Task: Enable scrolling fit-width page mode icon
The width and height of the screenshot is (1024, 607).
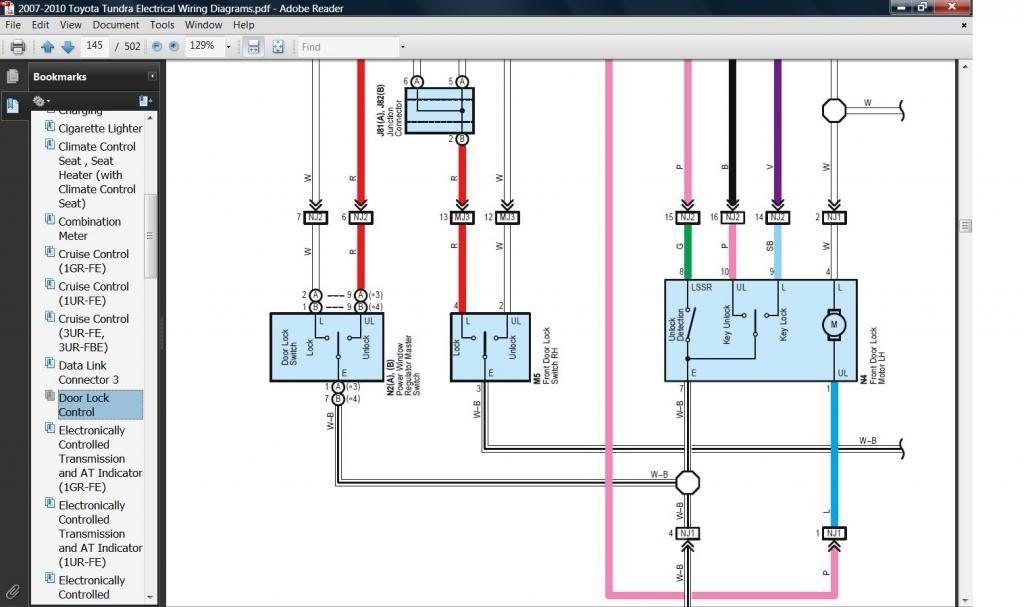Action: tap(254, 47)
